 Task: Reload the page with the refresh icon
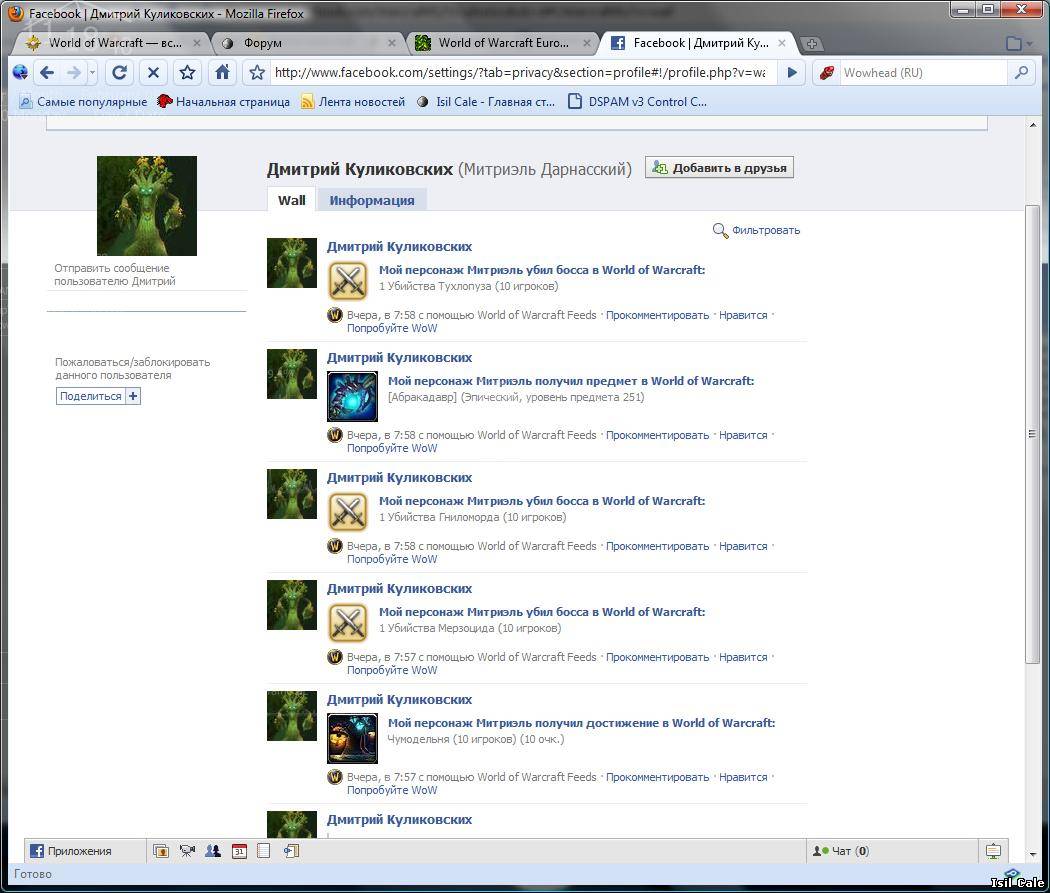click(x=119, y=72)
